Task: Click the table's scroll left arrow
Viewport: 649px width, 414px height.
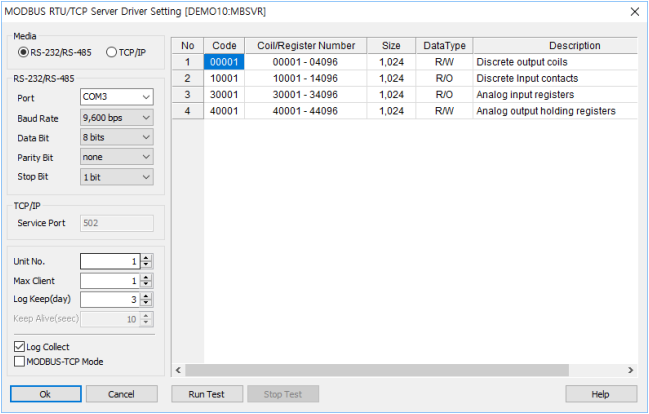Action: coord(178,370)
